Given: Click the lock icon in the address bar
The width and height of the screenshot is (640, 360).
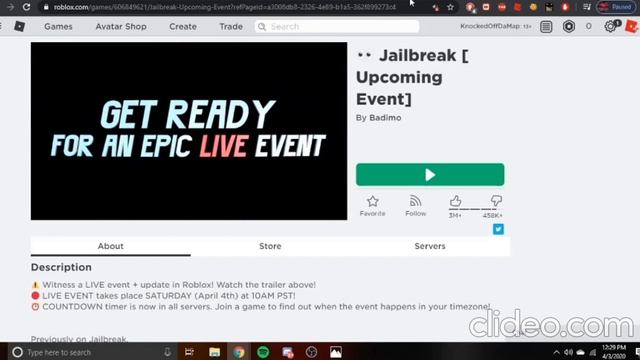Looking at the screenshot, I should pos(46,7).
